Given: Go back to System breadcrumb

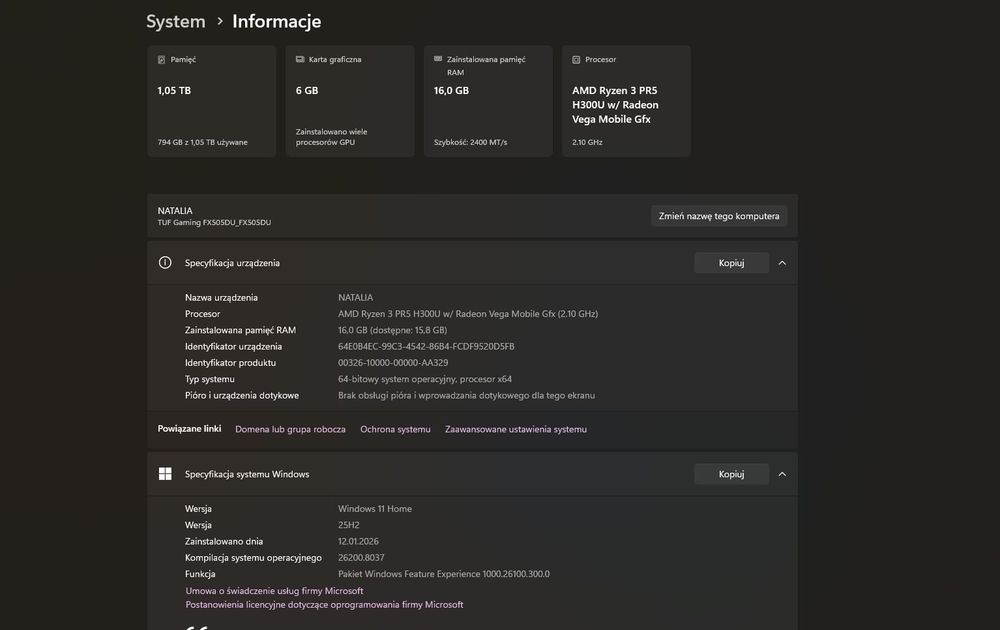Looking at the screenshot, I should [x=176, y=21].
